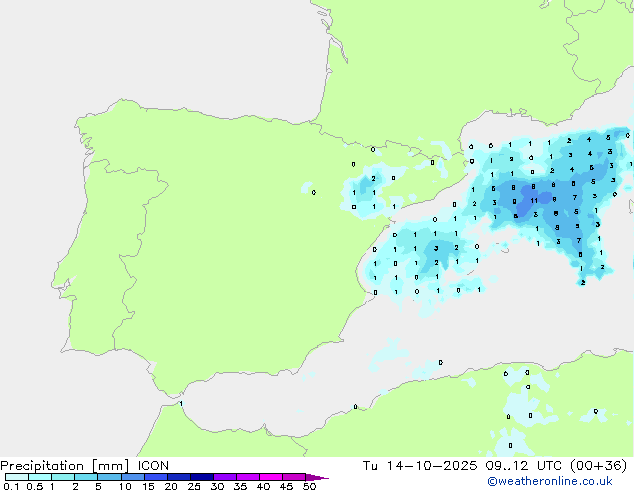Click the 1–2 mm legend color swatch
Viewport: 634px width, 490px height.
[x=63, y=477]
